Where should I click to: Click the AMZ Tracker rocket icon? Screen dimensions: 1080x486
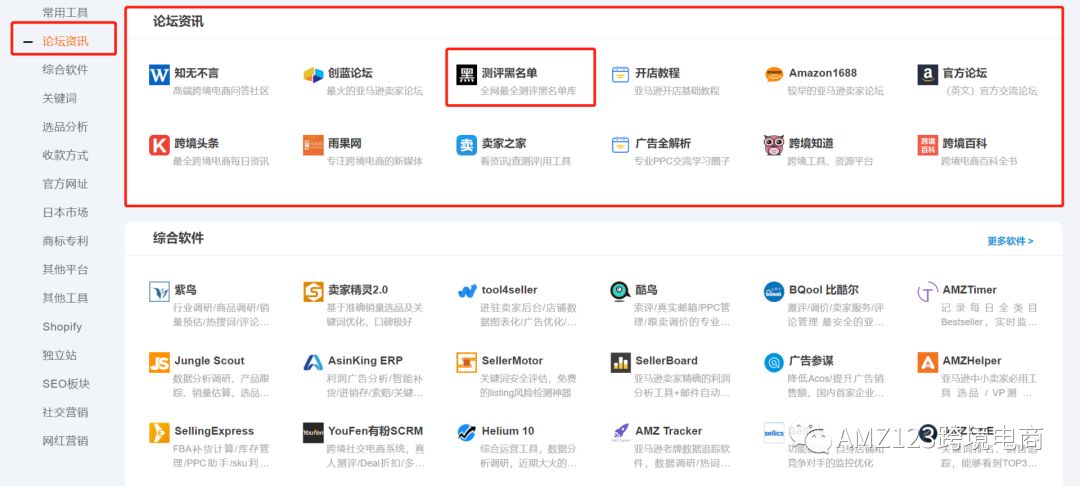click(621, 432)
